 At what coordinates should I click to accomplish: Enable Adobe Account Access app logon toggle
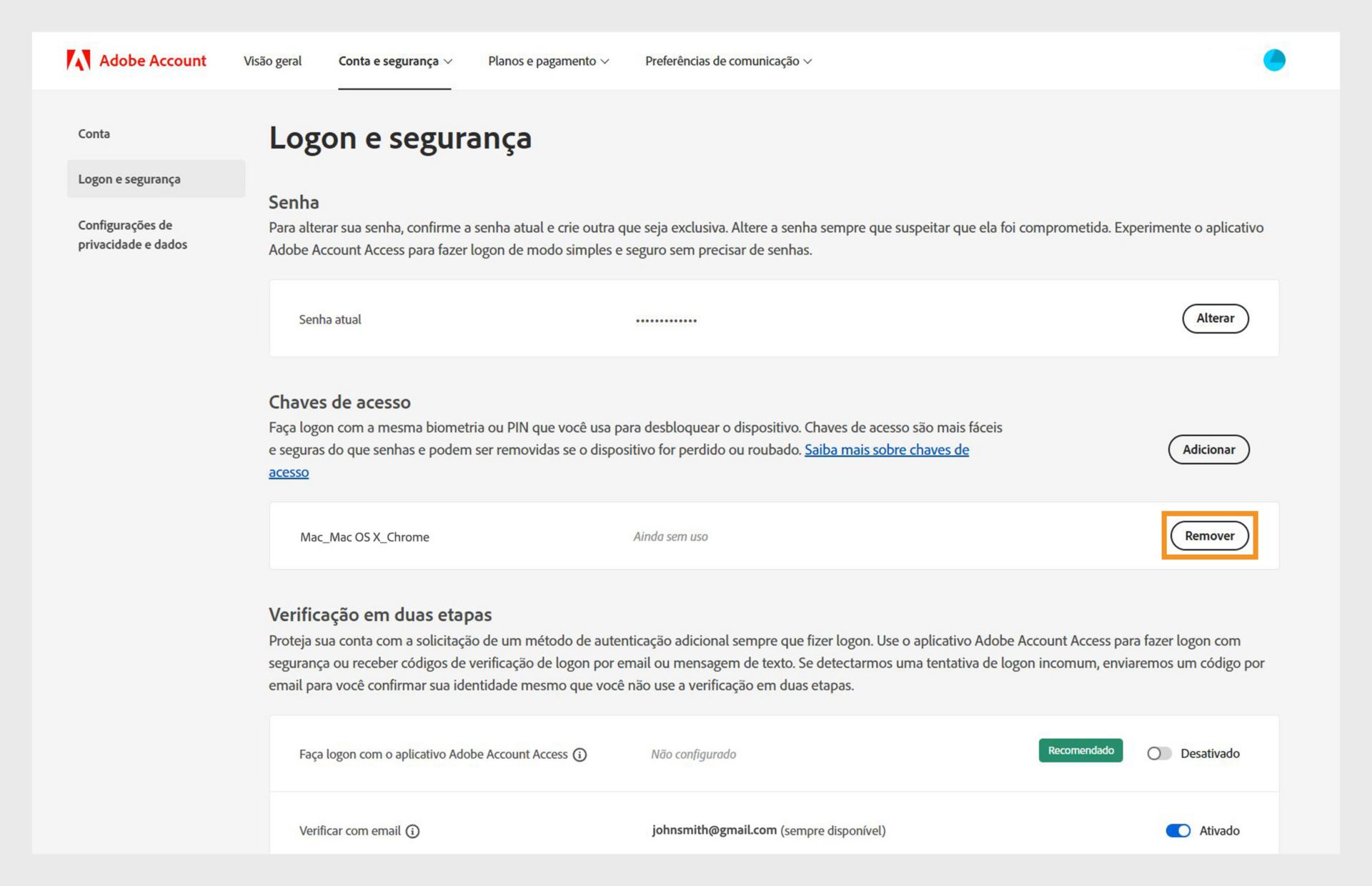pyautogui.click(x=1158, y=754)
